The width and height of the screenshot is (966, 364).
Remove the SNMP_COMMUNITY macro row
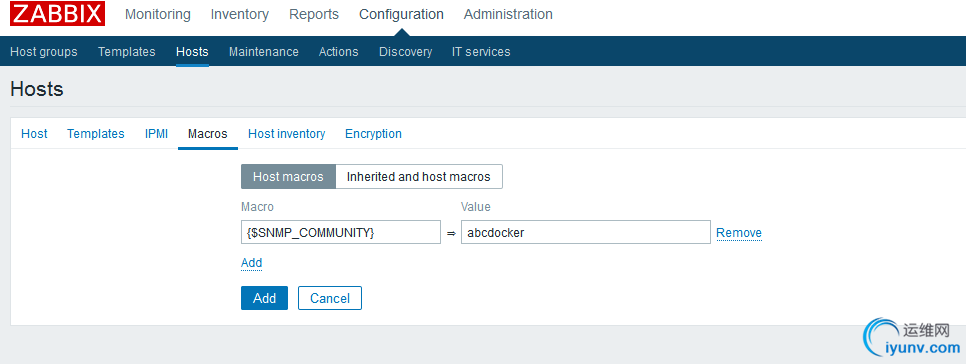(739, 233)
